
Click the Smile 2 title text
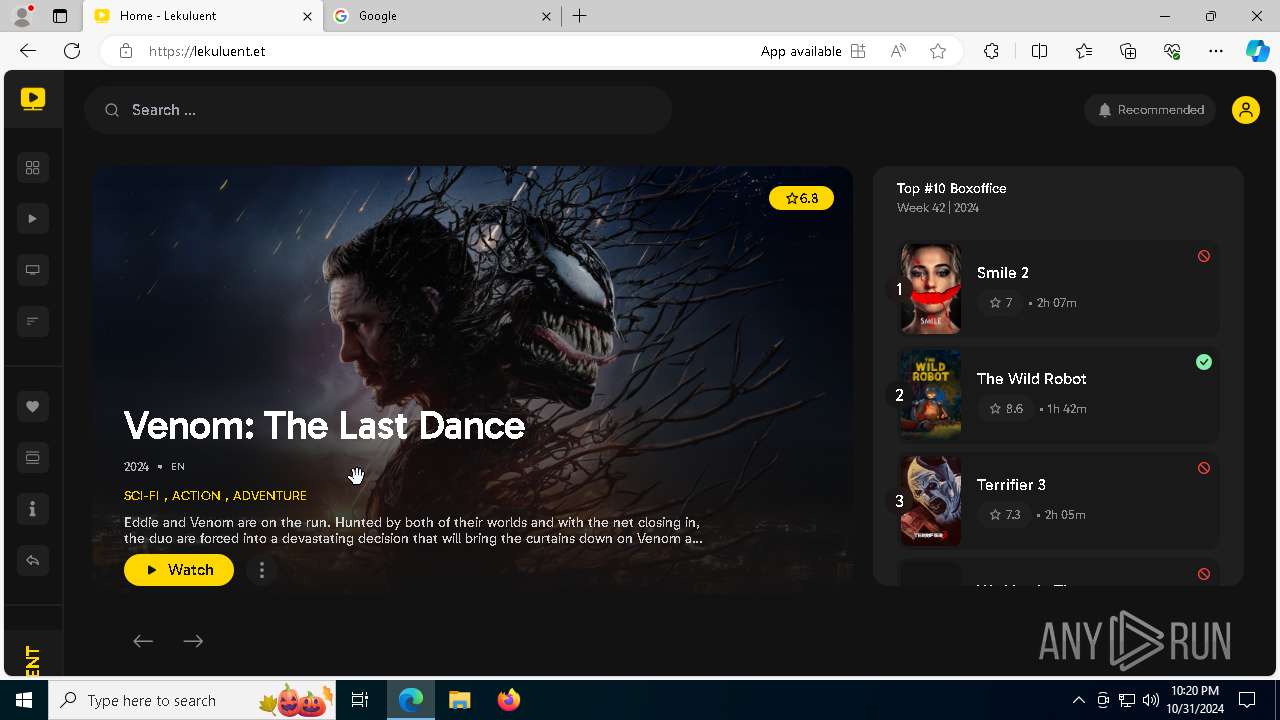[1003, 273]
